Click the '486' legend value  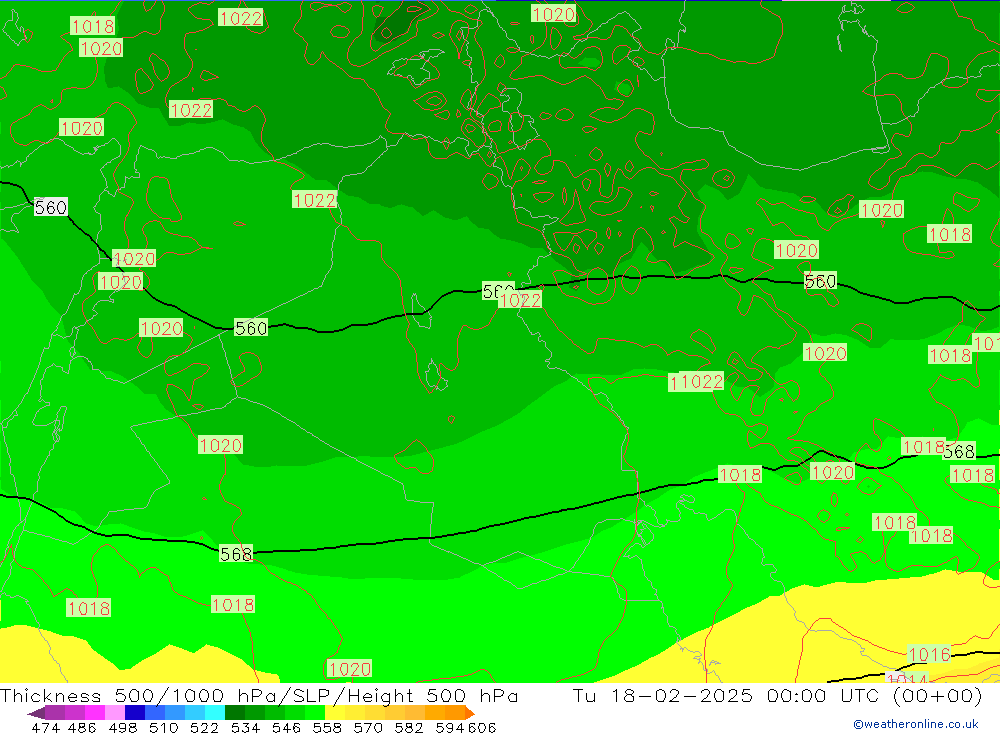pyautogui.click(x=82, y=727)
